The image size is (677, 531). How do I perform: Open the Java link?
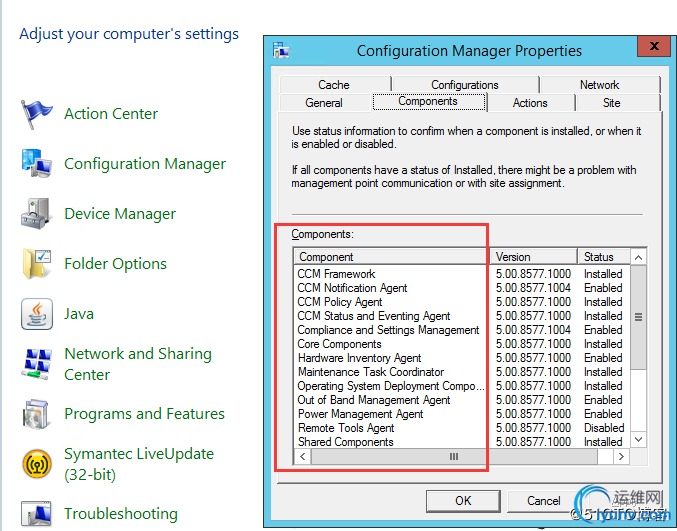(79, 314)
